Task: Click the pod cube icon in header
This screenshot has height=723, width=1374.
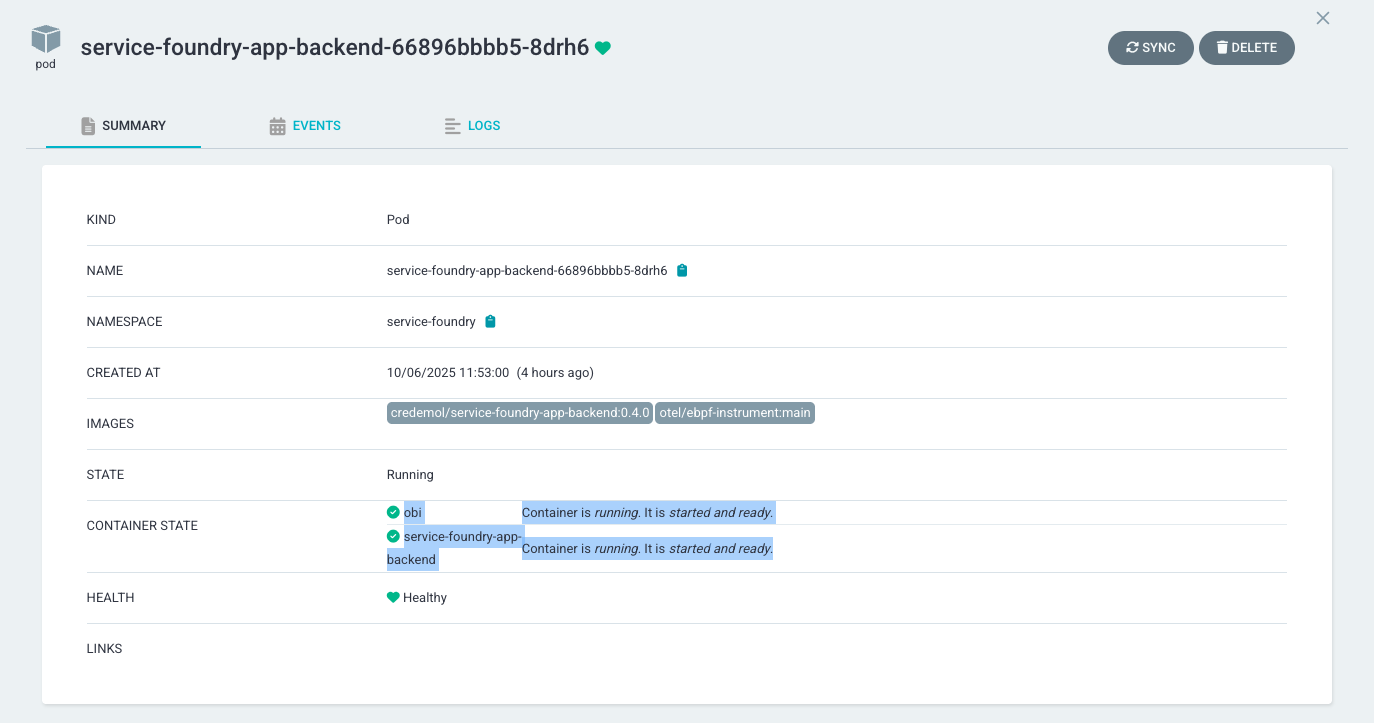Action: pos(45,40)
